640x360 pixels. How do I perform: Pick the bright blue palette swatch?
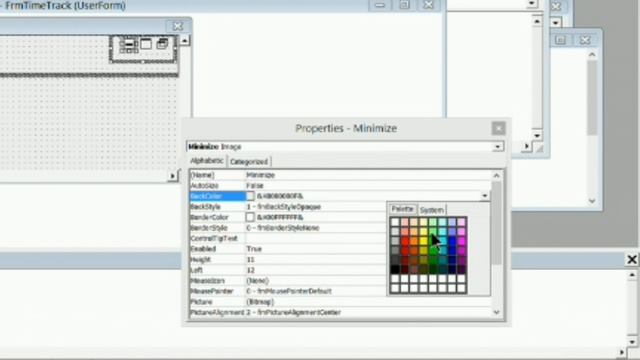coord(452,241)
